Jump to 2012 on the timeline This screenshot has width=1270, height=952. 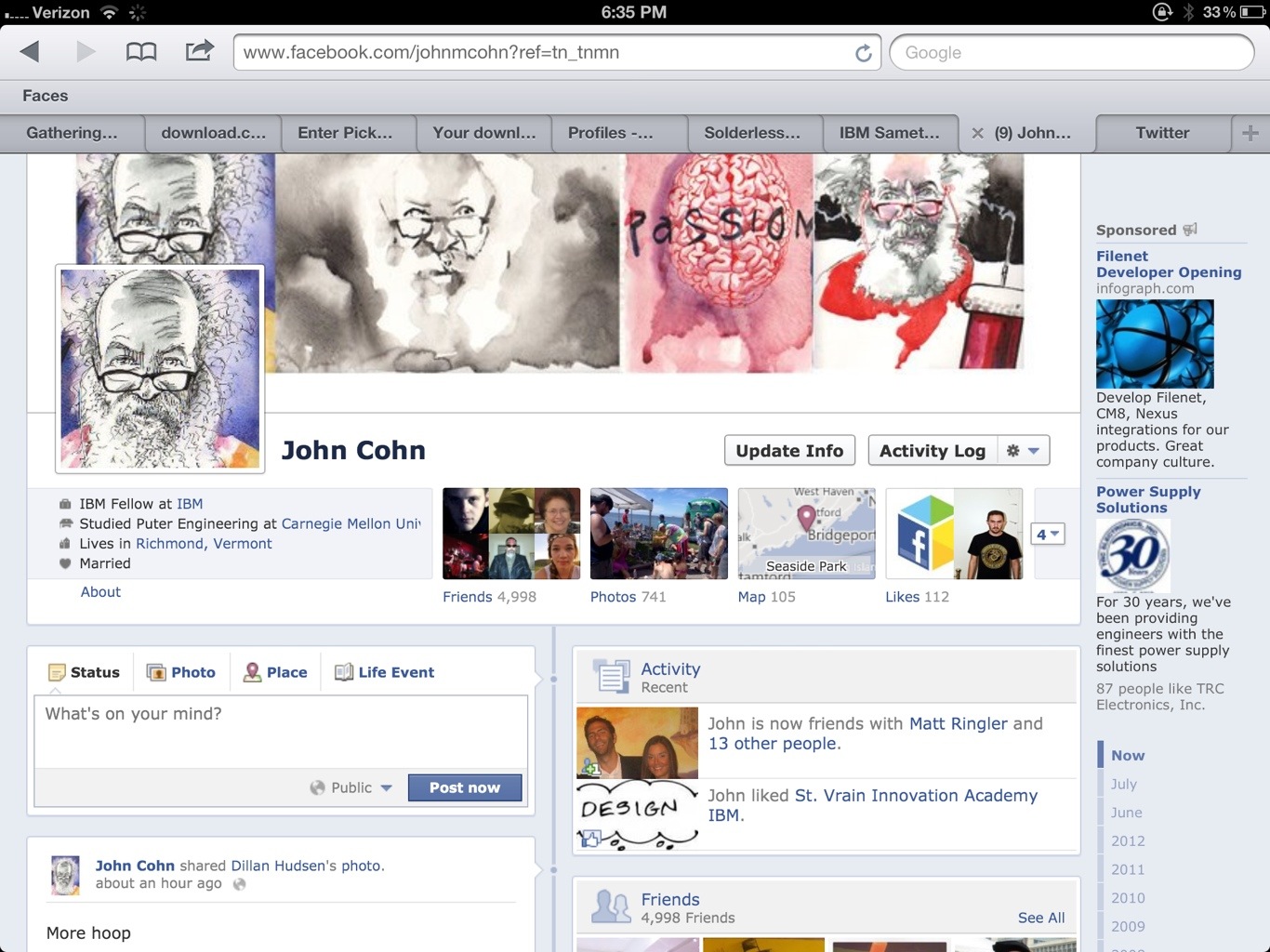(x=1128, y=840)
